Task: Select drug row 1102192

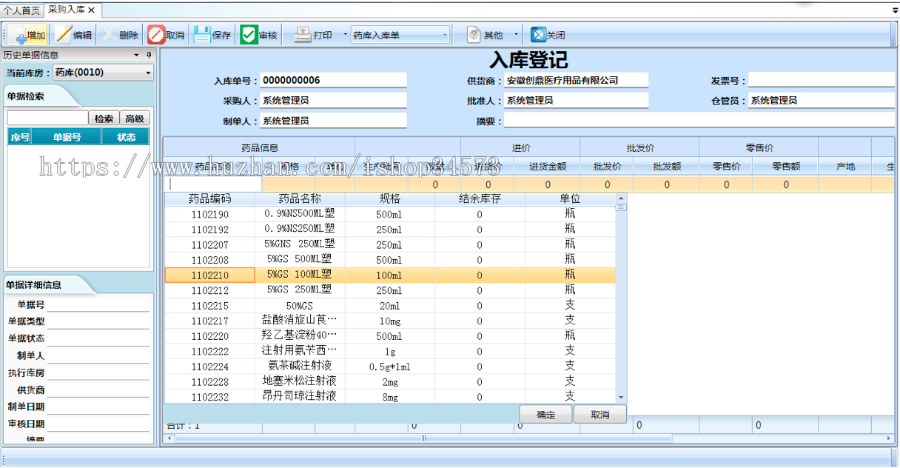Action: click(390, 230)
